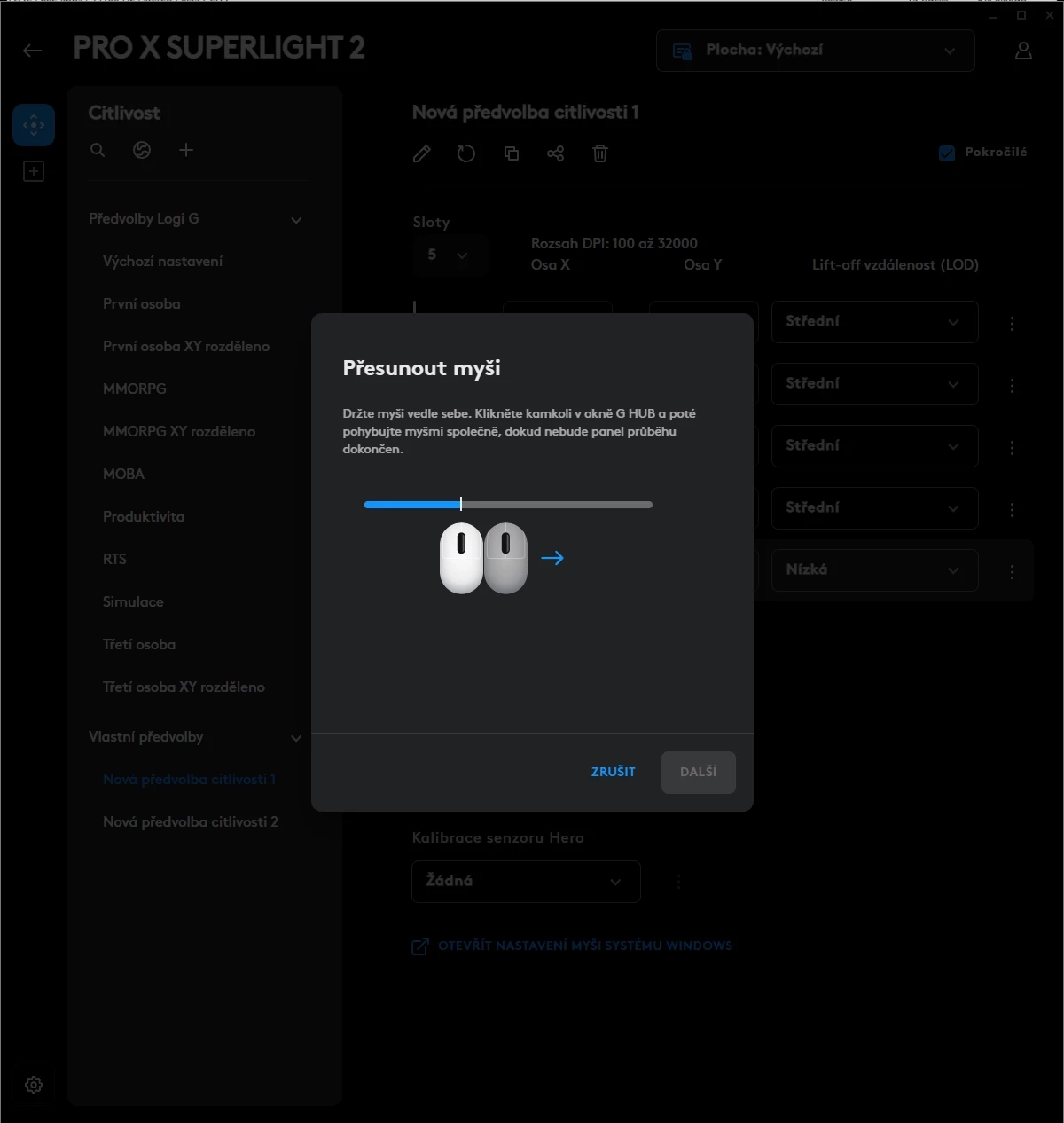Screen dimensions: 1064x1123
Task: Open second Střední LOD dropdown
Action: (x=875, y=383)
